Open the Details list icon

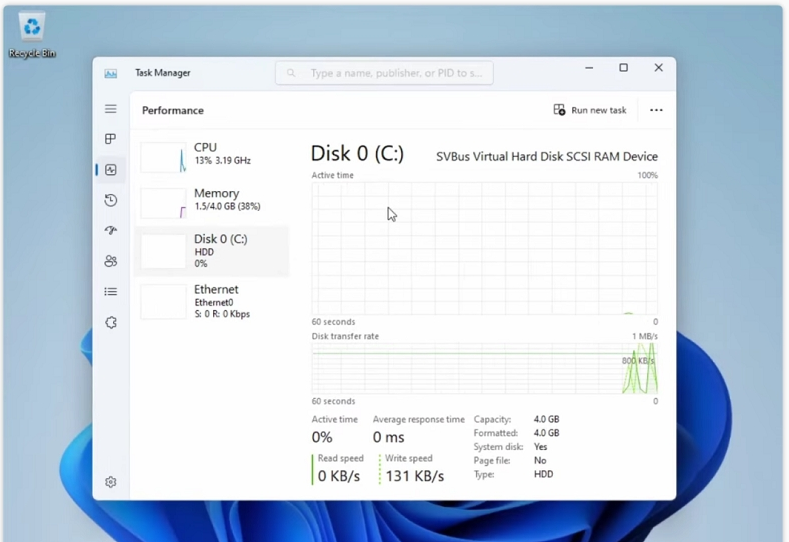pos(111,292)
